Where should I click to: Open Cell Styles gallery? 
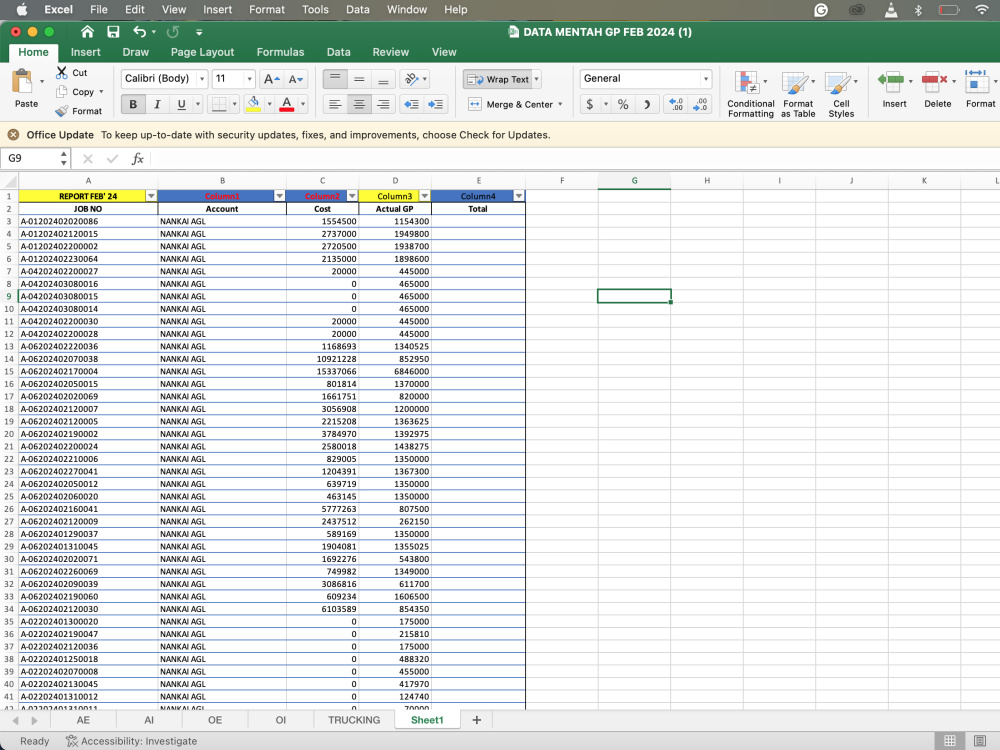pos(841,94)
